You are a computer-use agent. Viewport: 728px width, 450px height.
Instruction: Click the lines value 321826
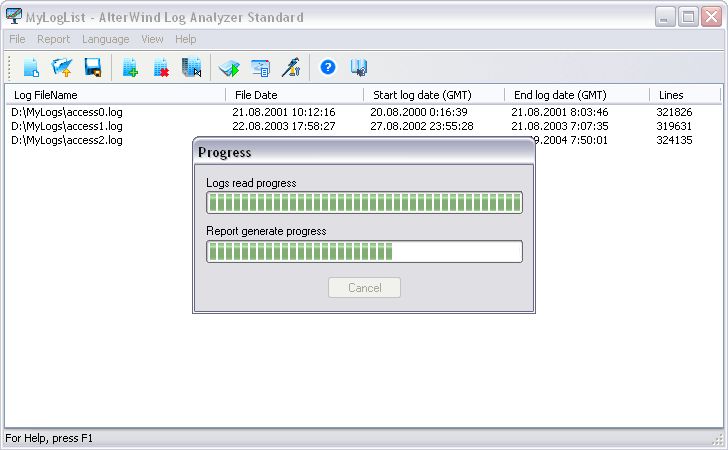pyautogui.click(x=674, y=112)
